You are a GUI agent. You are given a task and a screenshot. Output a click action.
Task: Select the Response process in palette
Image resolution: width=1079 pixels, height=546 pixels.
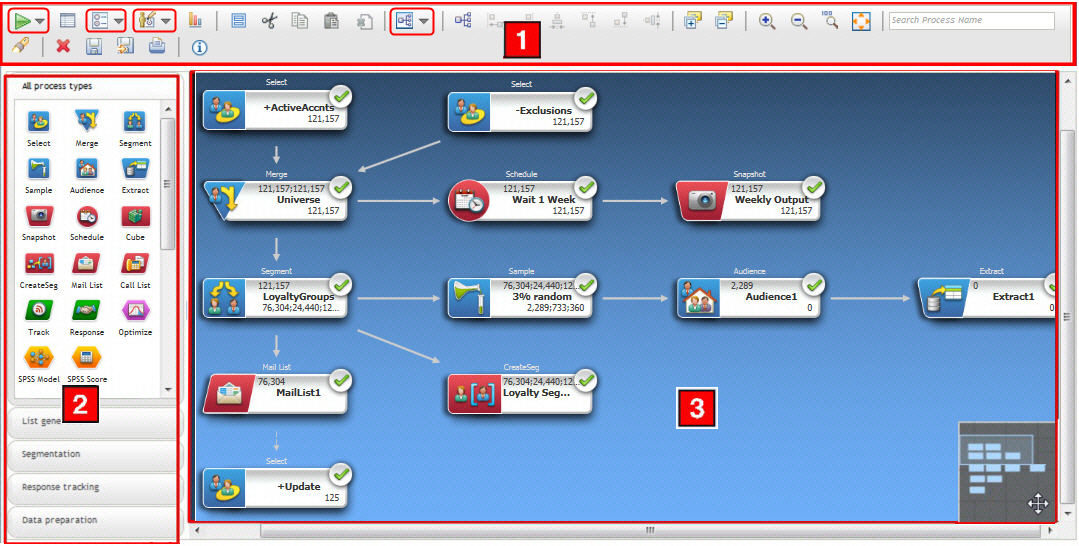[87, 317]
